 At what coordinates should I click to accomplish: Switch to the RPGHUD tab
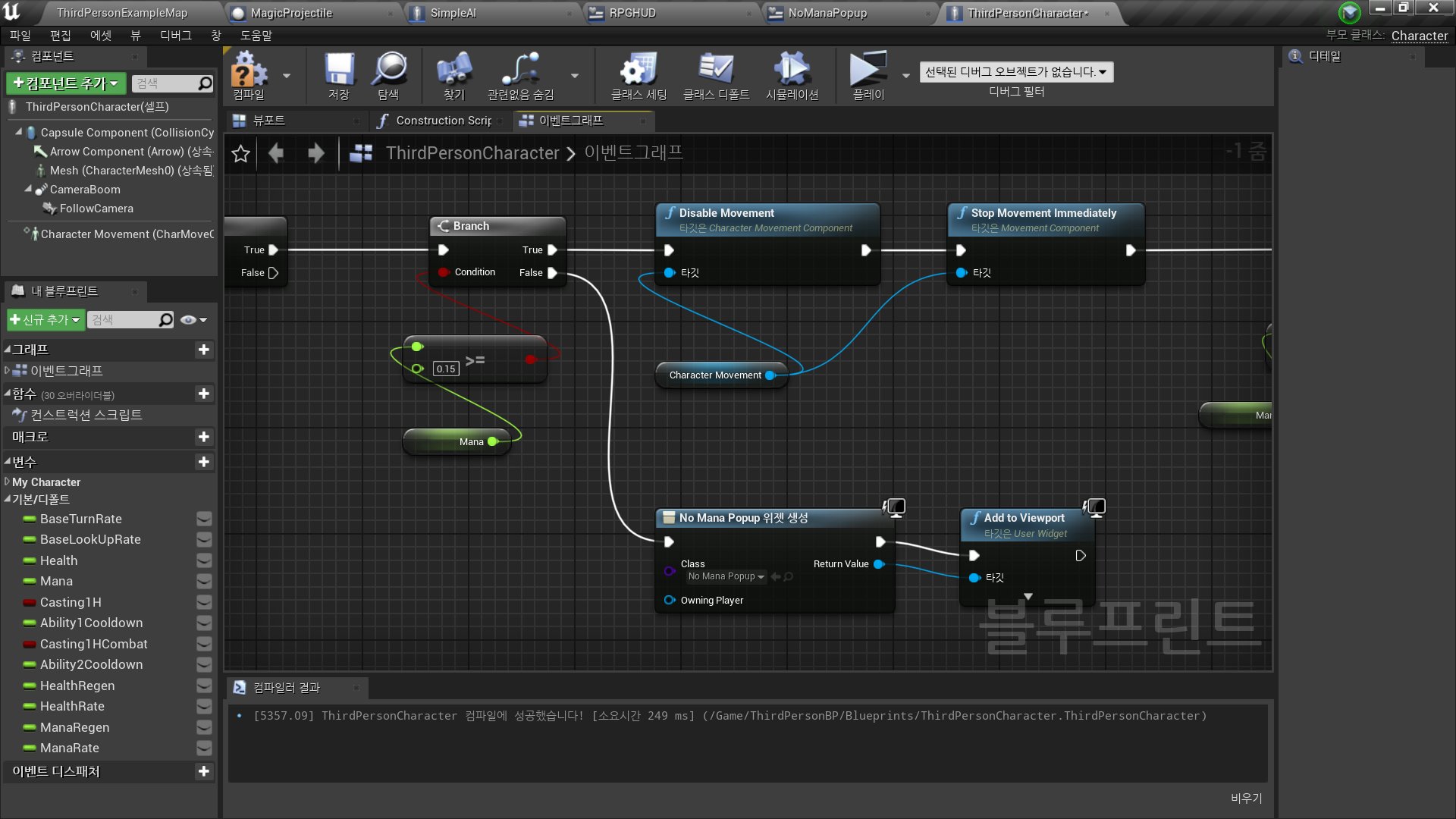point(632,13)
